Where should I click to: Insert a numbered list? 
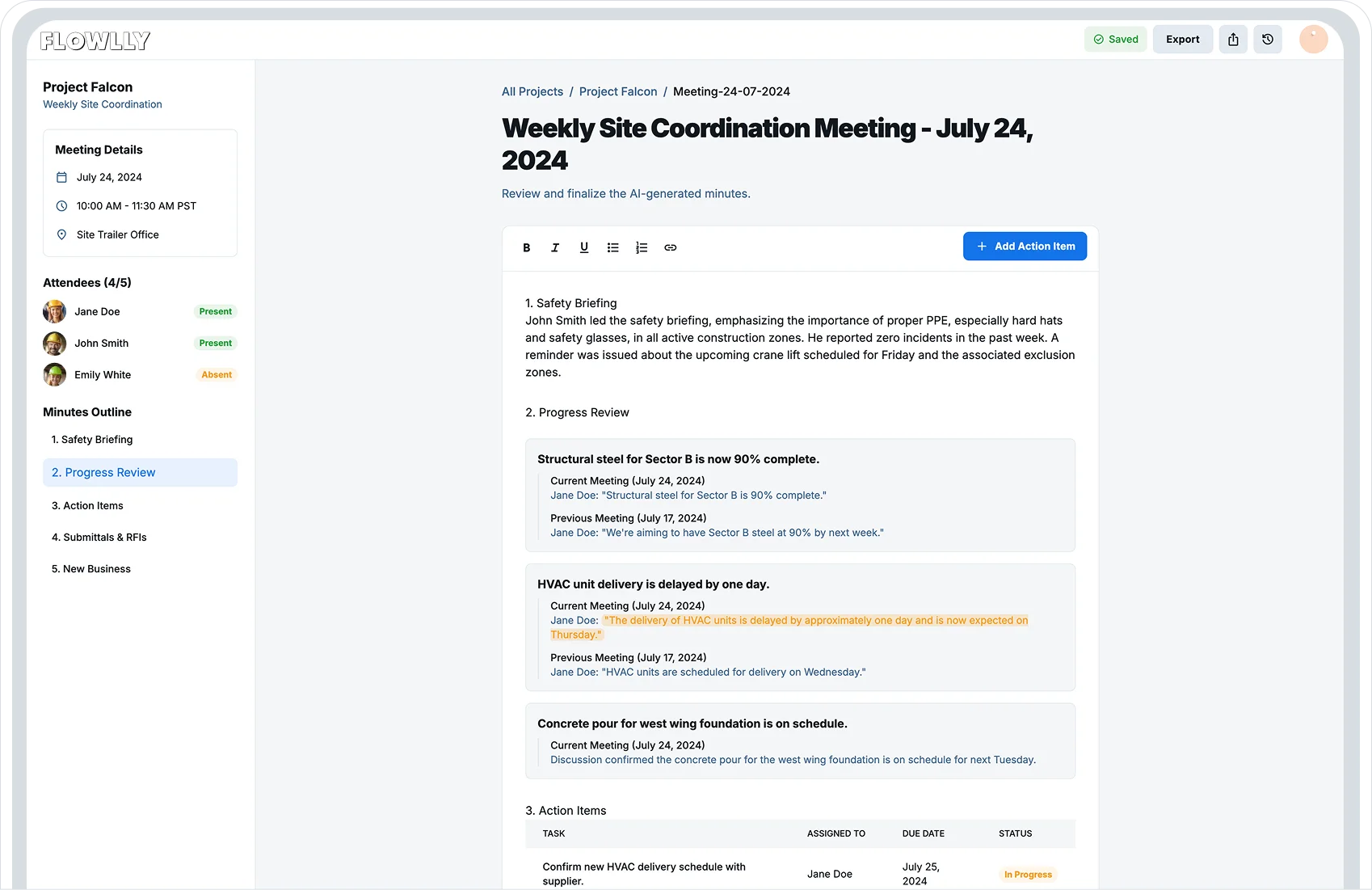[642, 247]
